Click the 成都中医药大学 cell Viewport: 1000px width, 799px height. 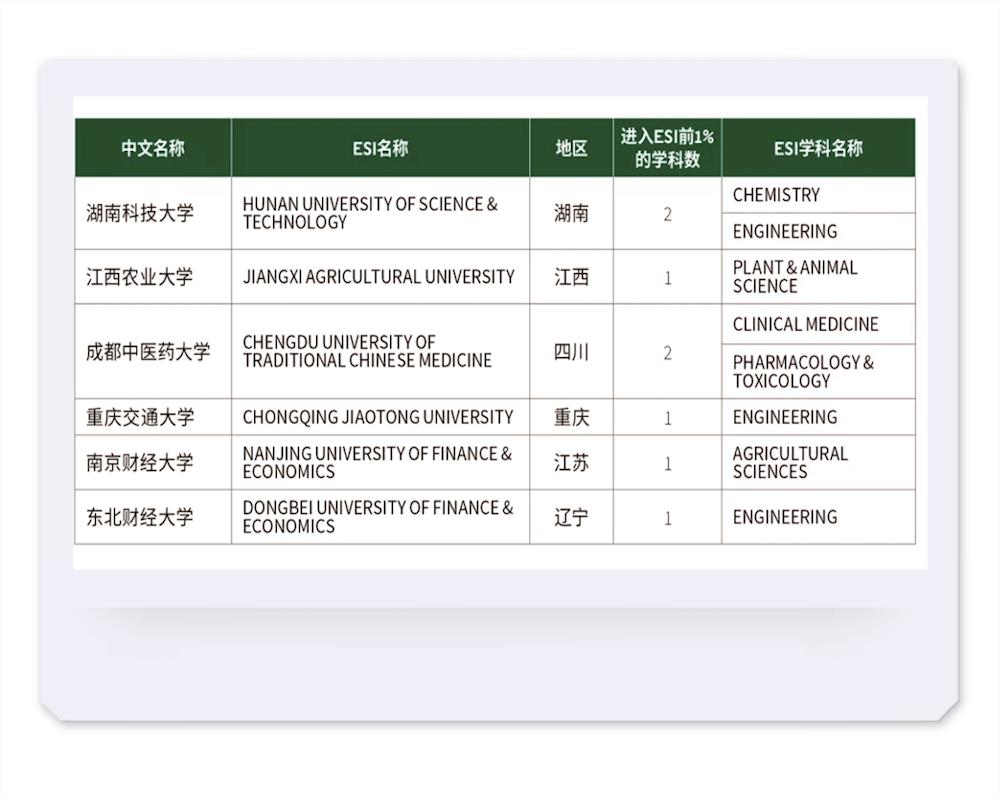point(153,351)
